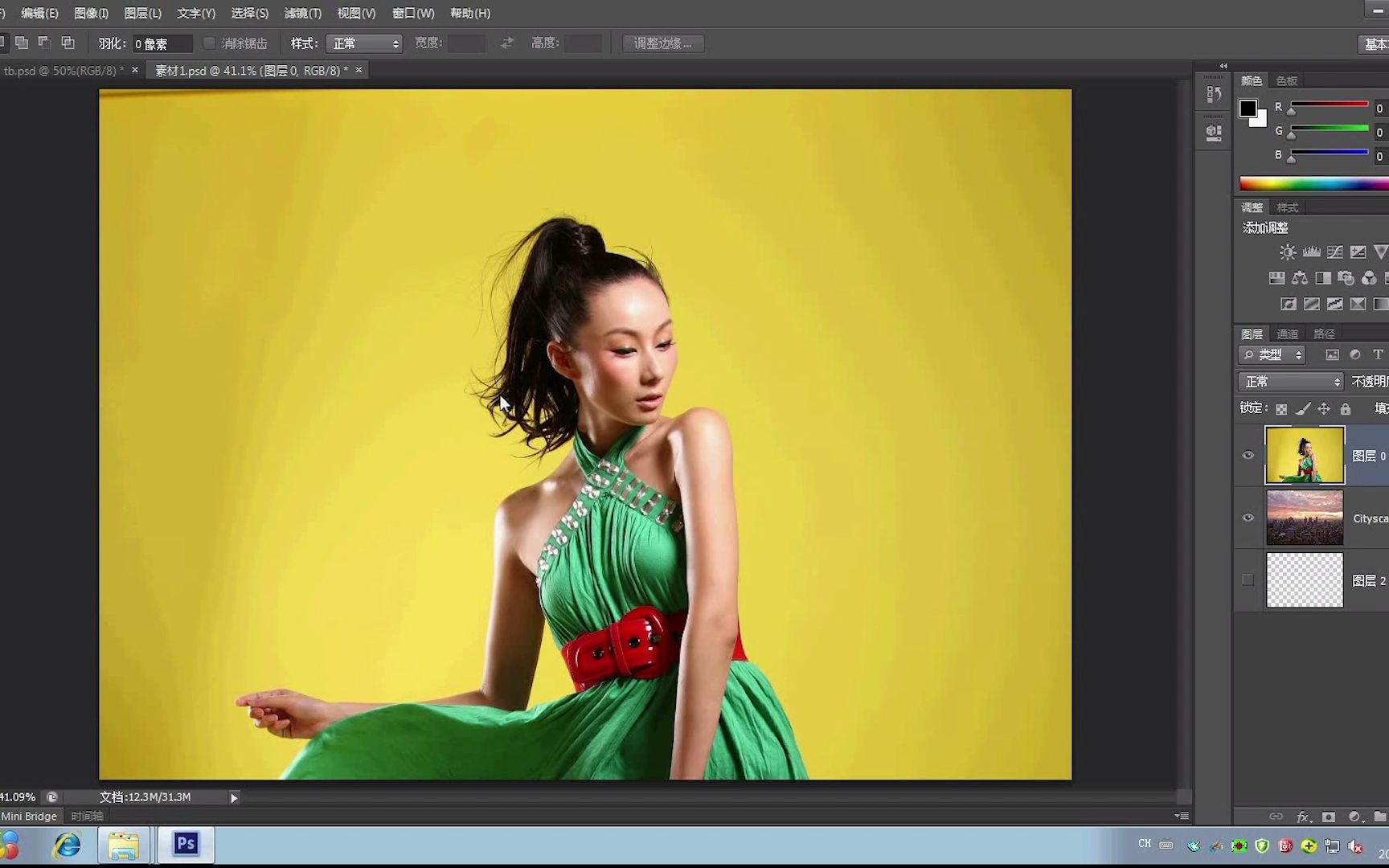Add a layer mask to the layer
Viewport: 1389px width, 868px height.
(1329, 817)
